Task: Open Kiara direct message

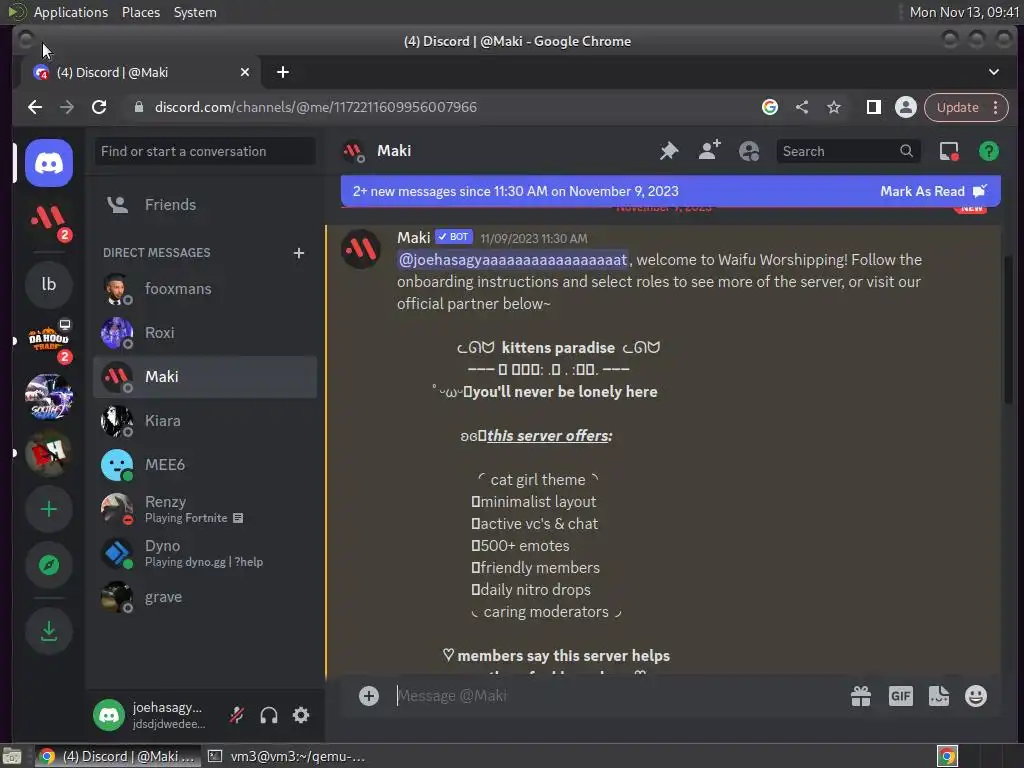Action: tap(205, 421)
